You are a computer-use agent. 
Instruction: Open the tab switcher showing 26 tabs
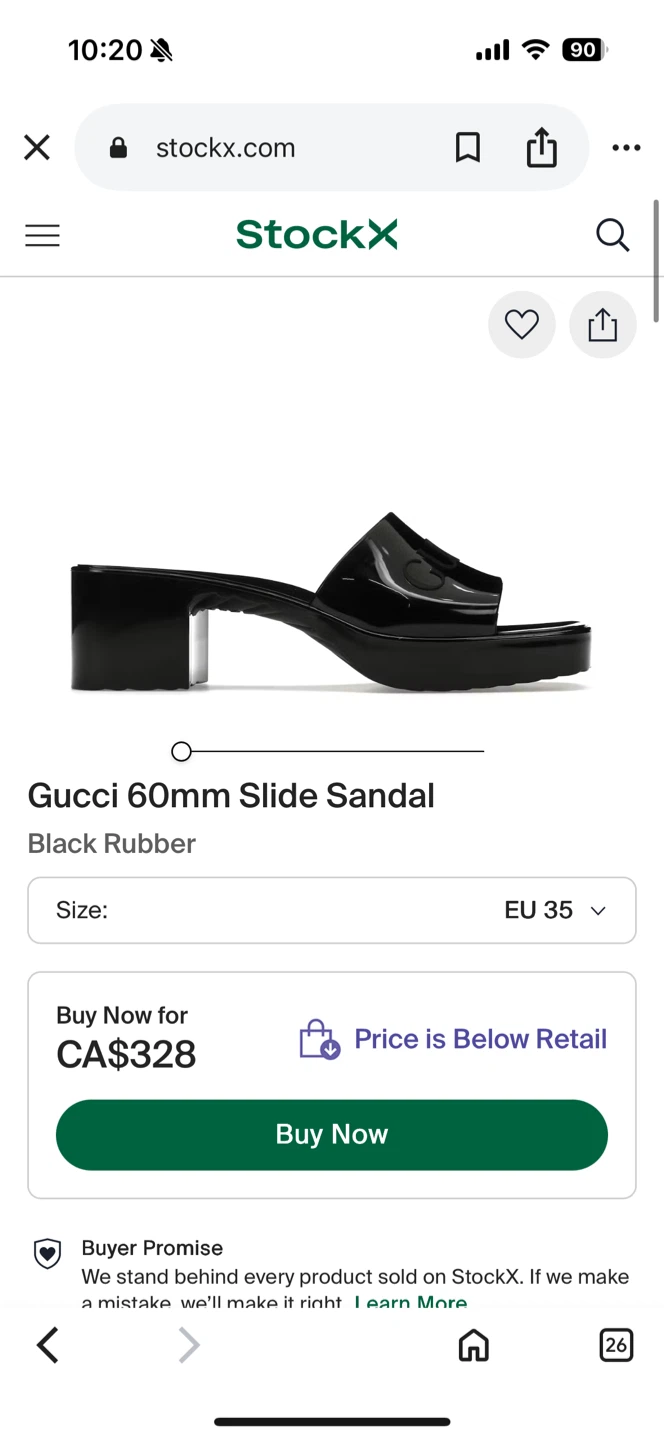(616, 1345)
